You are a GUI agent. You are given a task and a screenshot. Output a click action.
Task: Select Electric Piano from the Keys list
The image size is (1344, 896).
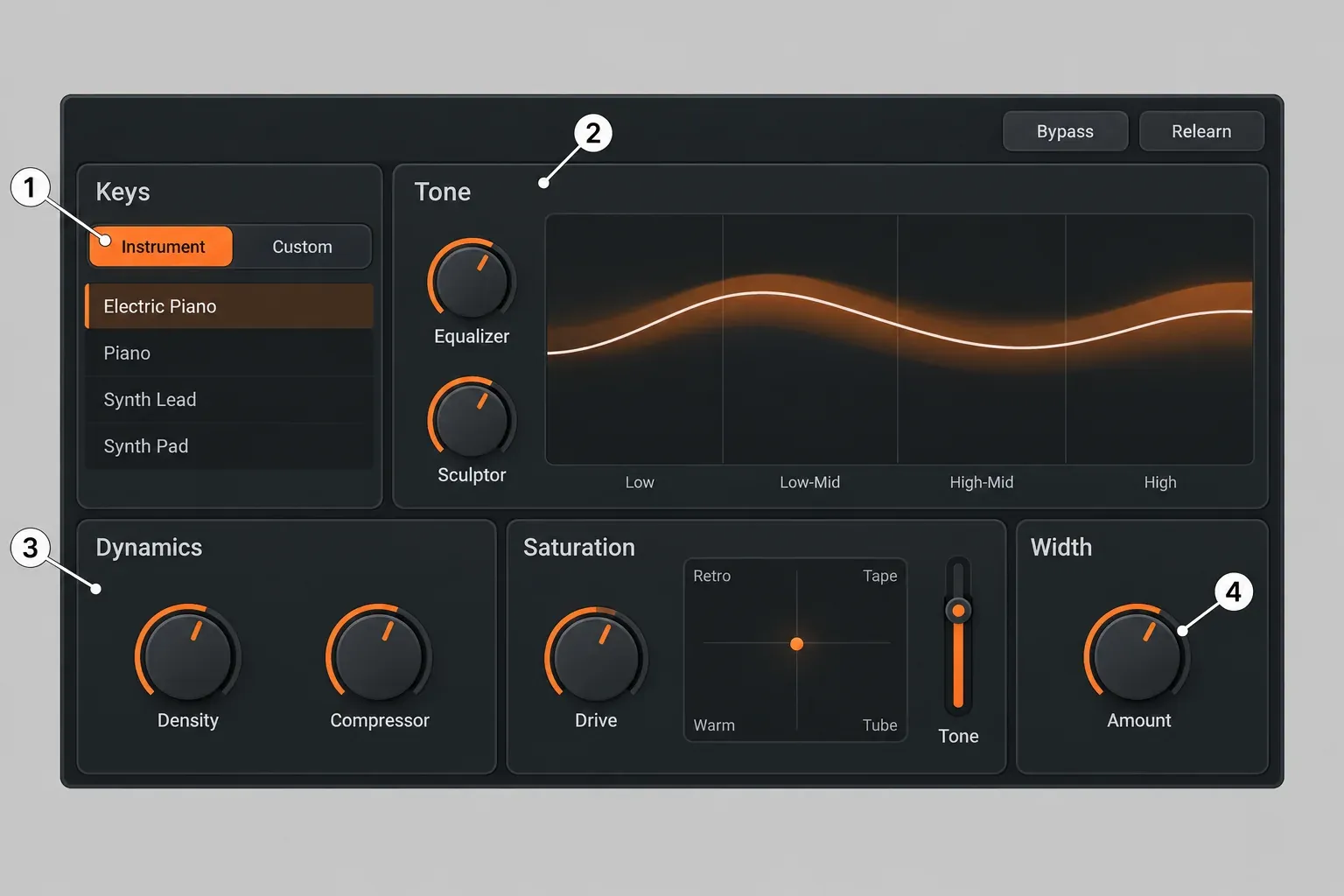coord(229,306)
